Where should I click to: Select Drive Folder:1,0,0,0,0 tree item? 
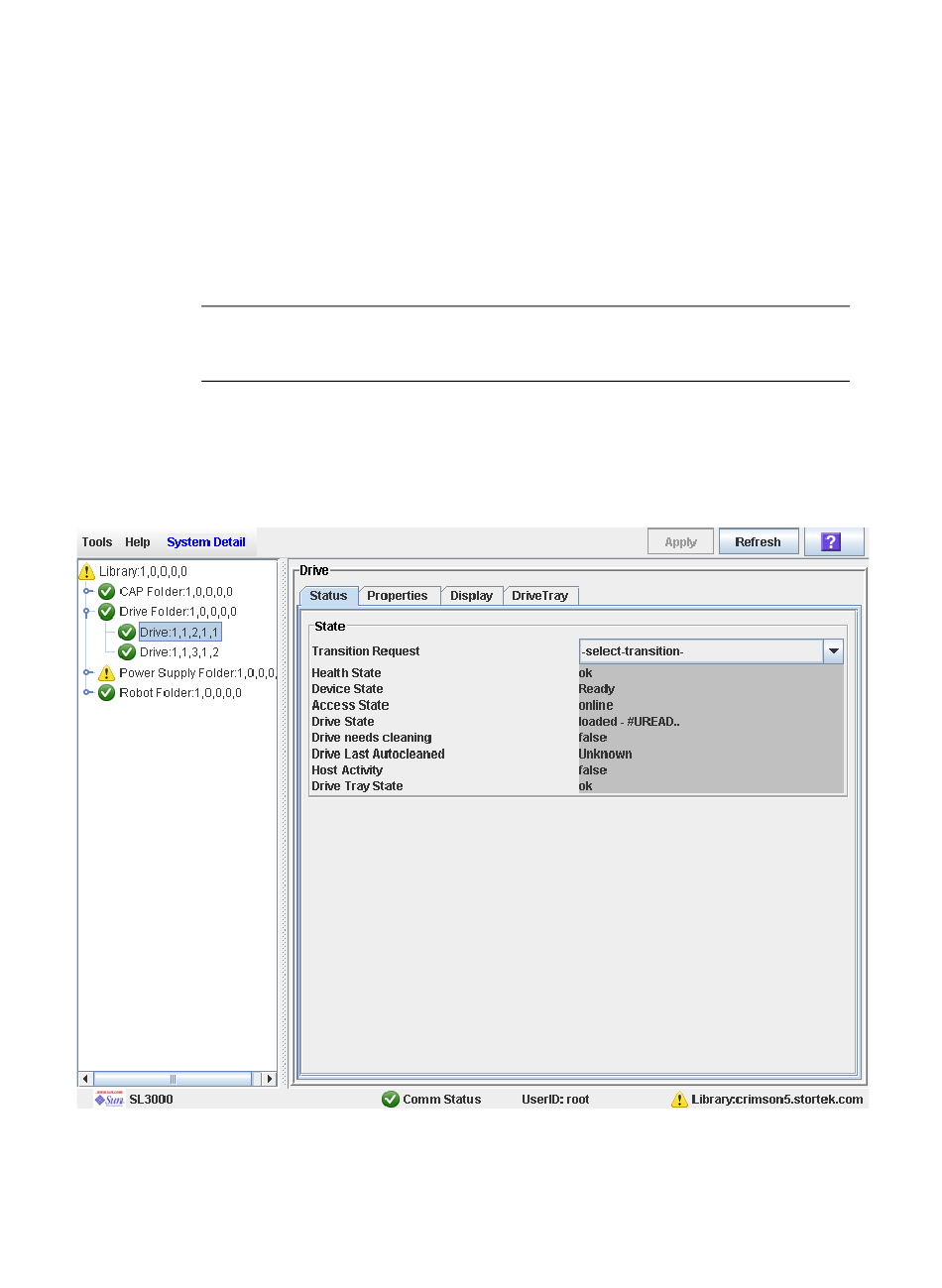[178, 612]
